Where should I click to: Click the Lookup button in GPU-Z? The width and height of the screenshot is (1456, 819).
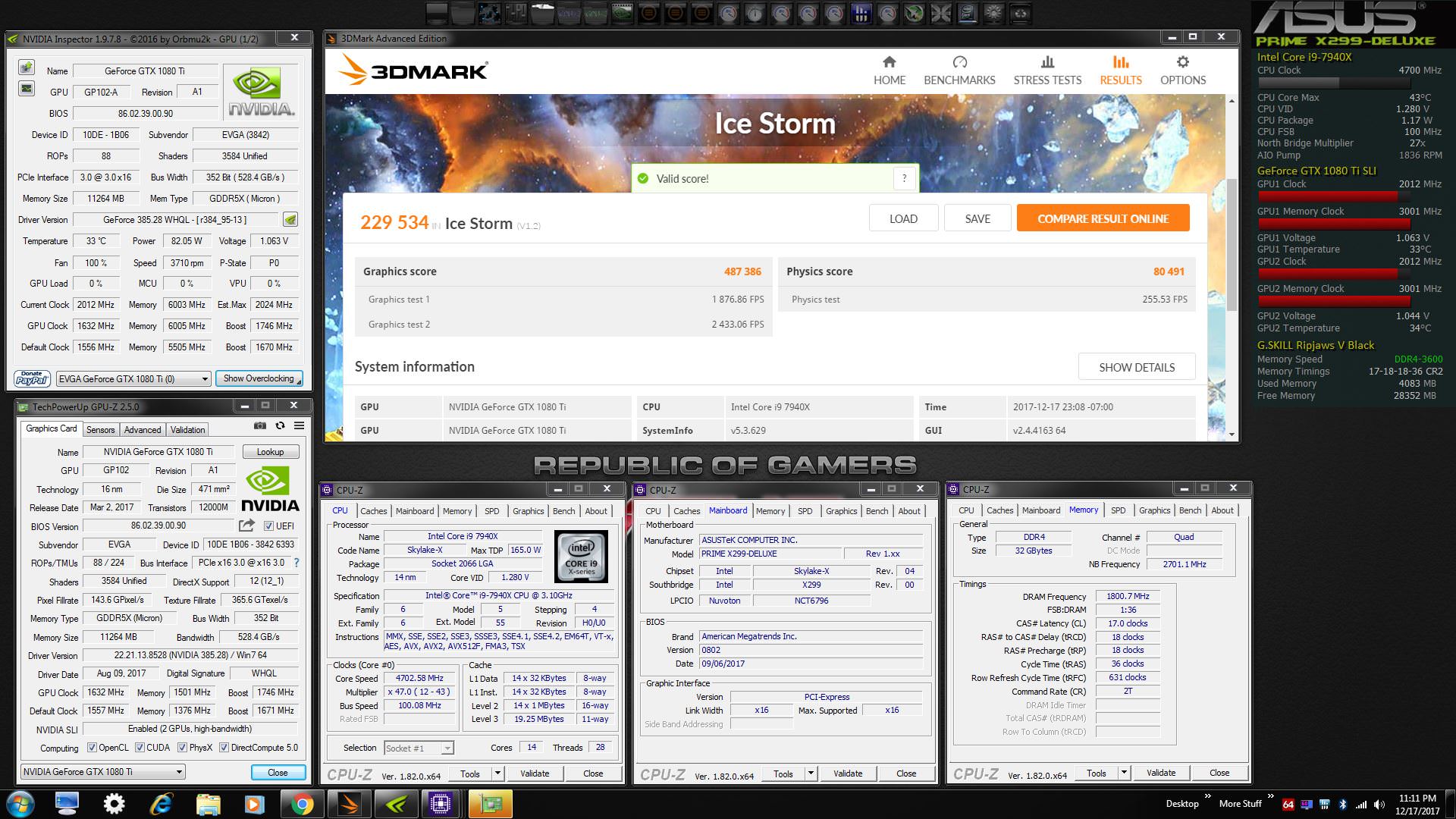pyautogui.click(x=270, y=452)
